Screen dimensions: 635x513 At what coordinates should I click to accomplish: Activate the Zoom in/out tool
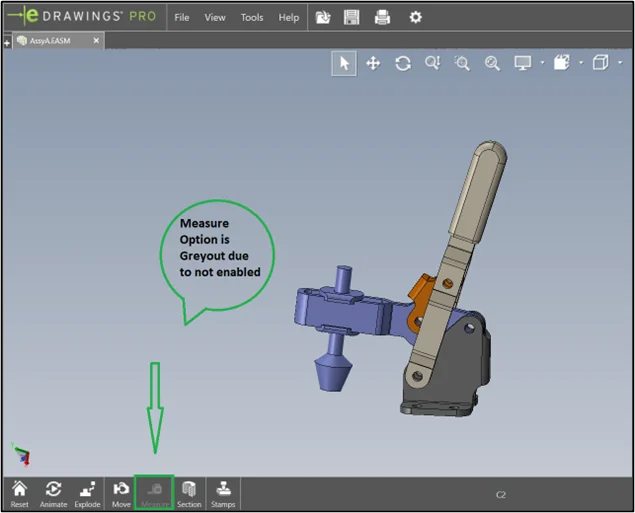point(433,63)
